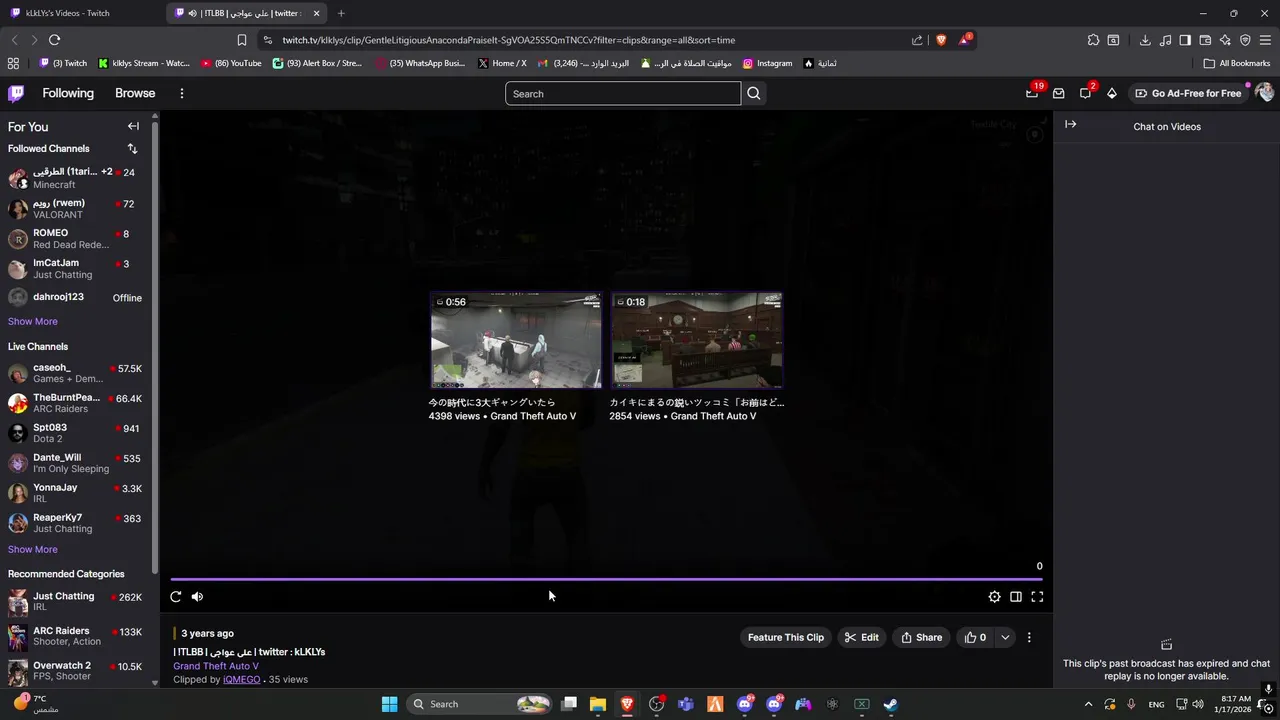The image size is (1280, 720).
Task: Open Windows Start menu
Action: tap(389, 704)
